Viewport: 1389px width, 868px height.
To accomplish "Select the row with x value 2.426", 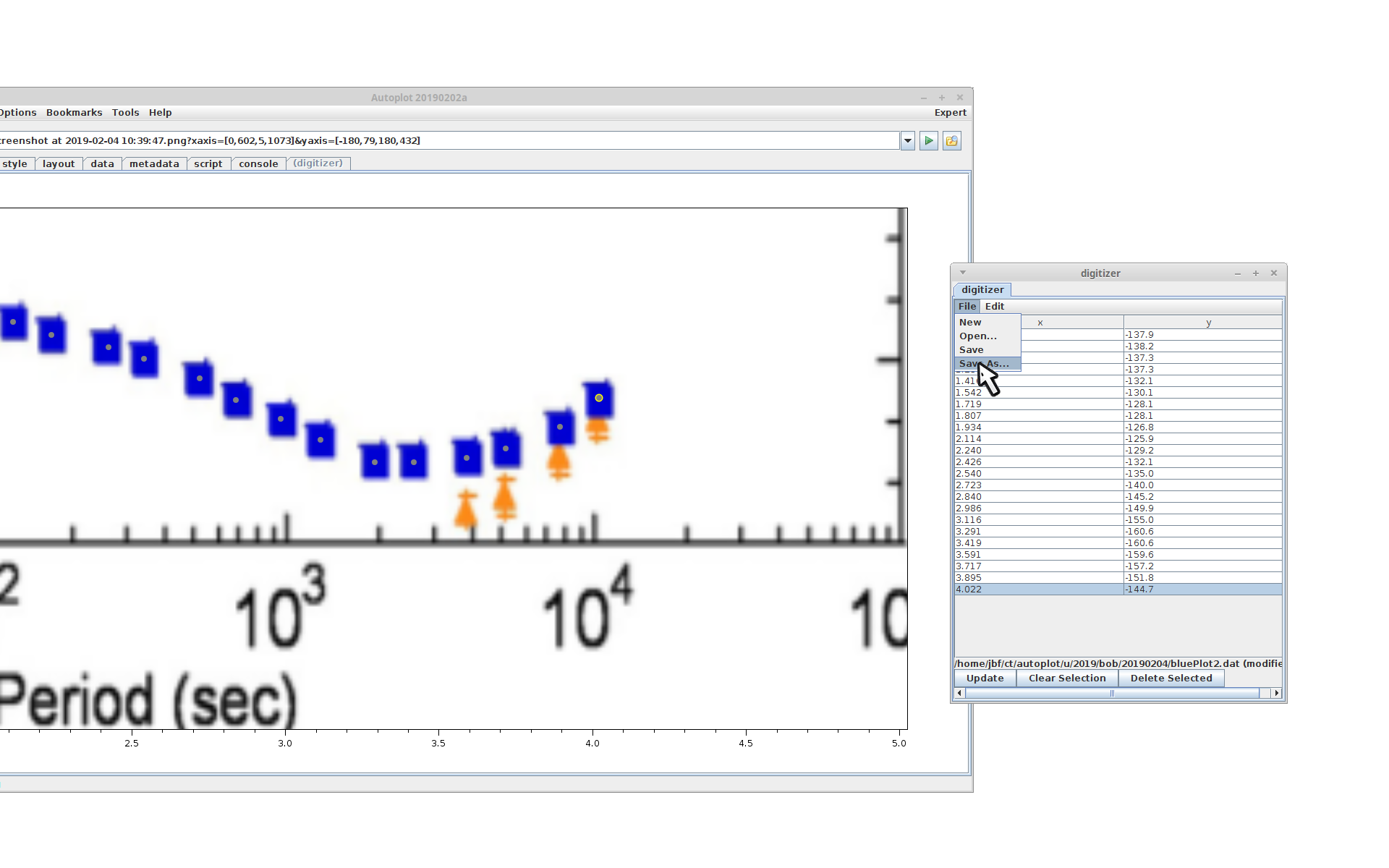I will click(1118, 462).
